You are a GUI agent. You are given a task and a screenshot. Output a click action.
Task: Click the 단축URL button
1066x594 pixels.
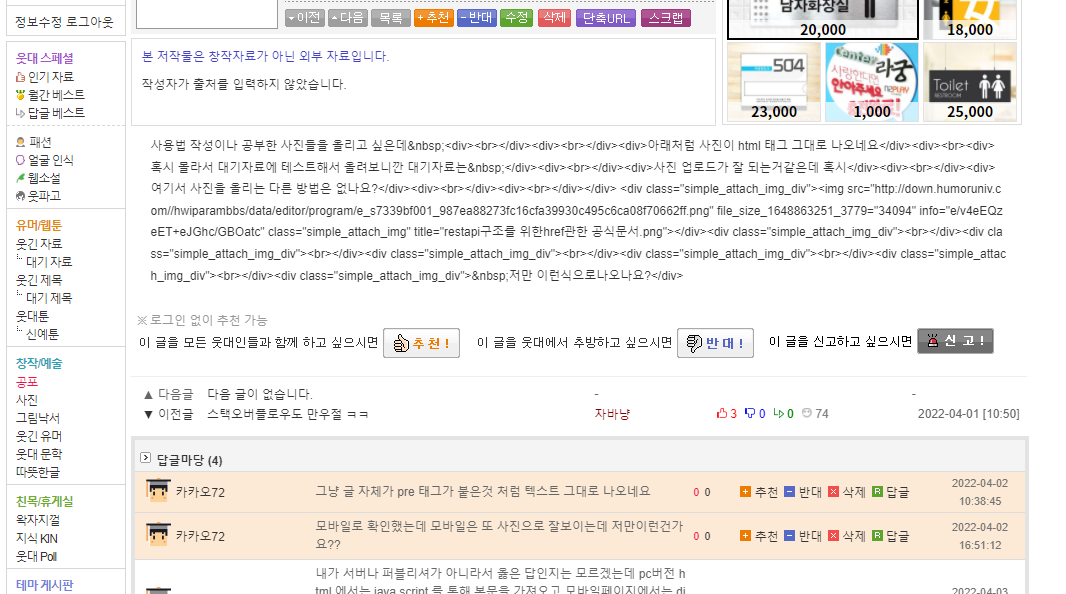pos(606,18)
